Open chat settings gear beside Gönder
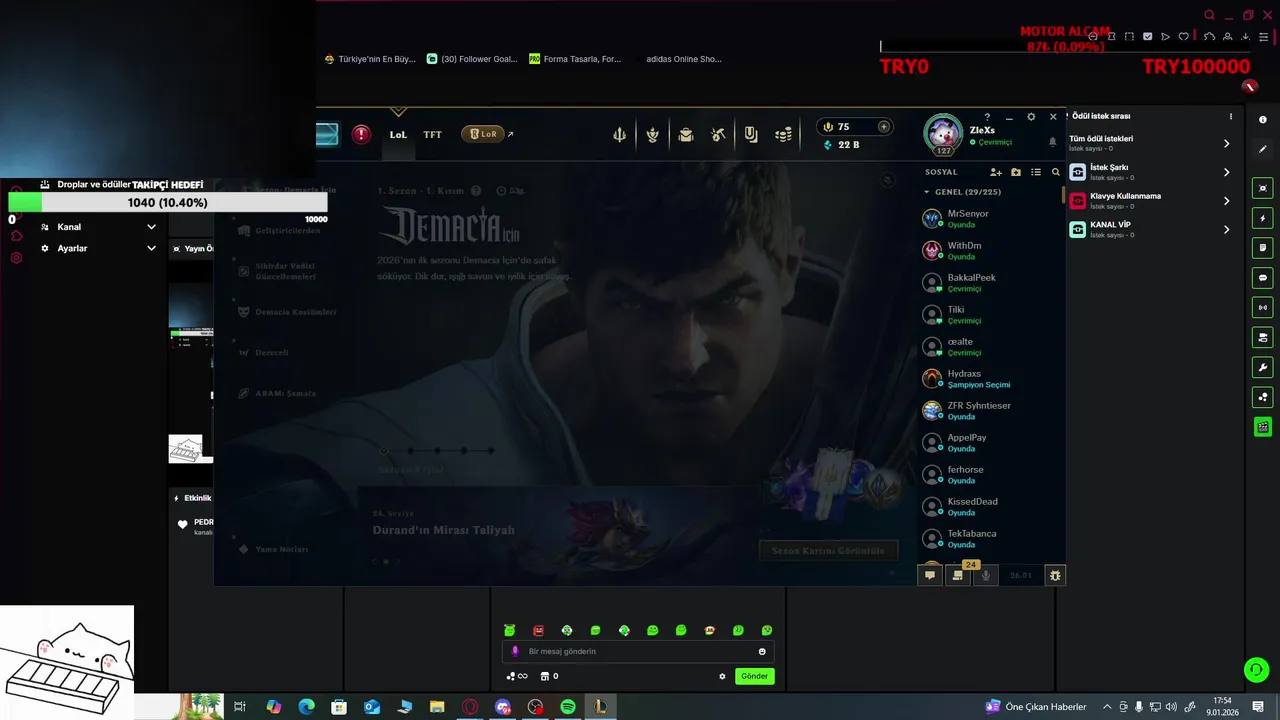 722,676
